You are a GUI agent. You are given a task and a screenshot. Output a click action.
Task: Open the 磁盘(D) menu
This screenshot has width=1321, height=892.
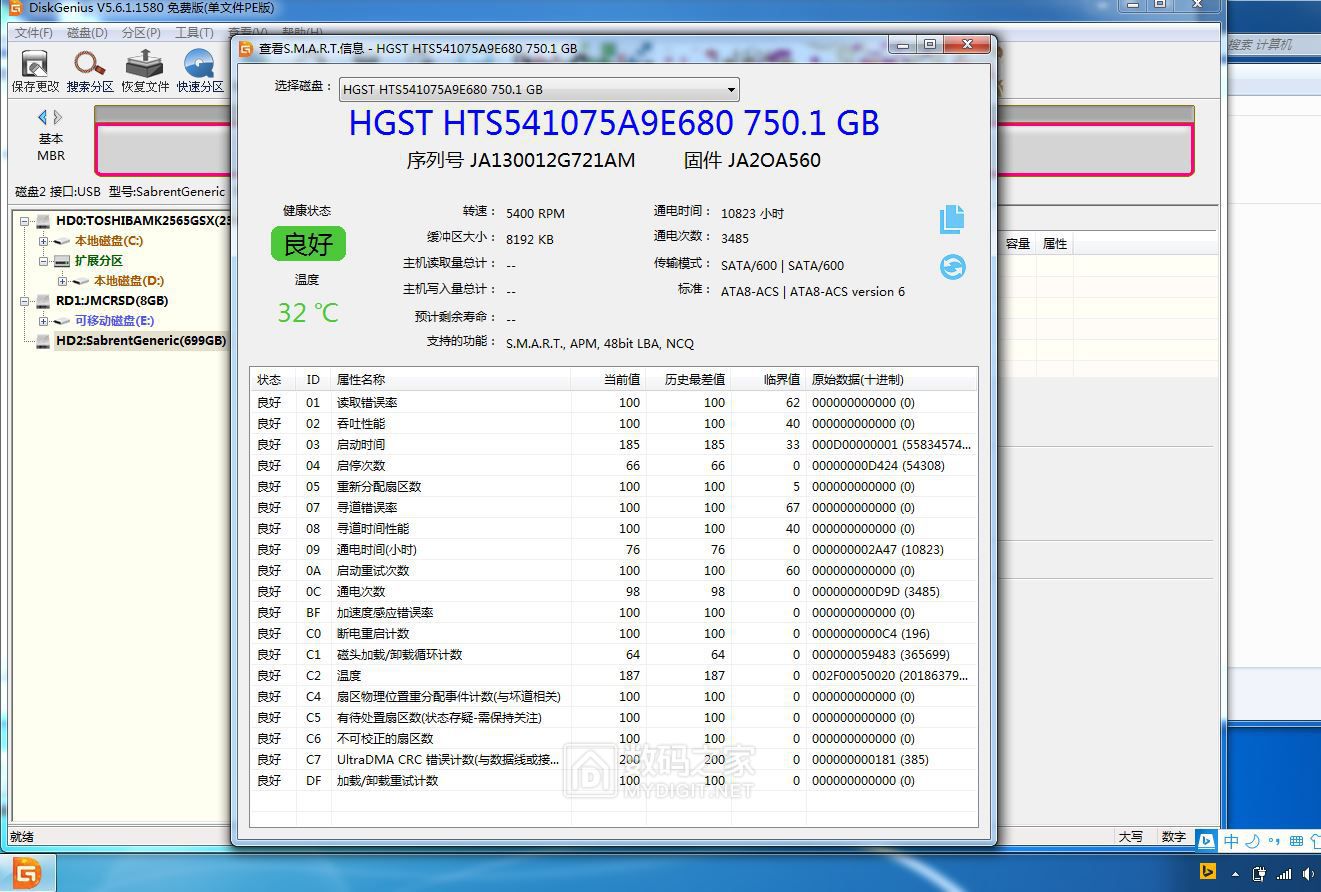pos(87,33)
